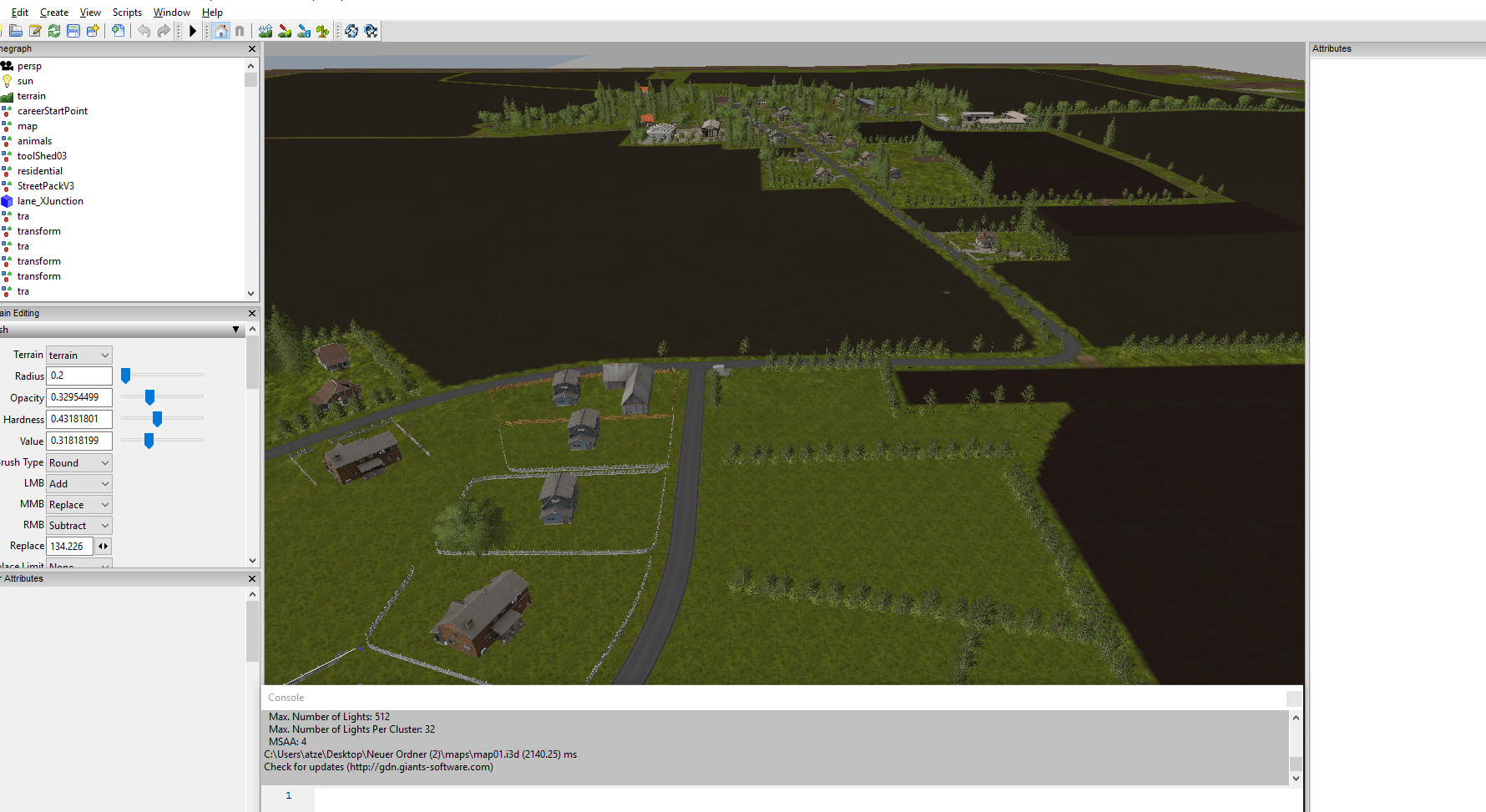Viewport: 1486px width, 812px height.
Task: Click the Check for updates console line
Action: tap(378, 767)
